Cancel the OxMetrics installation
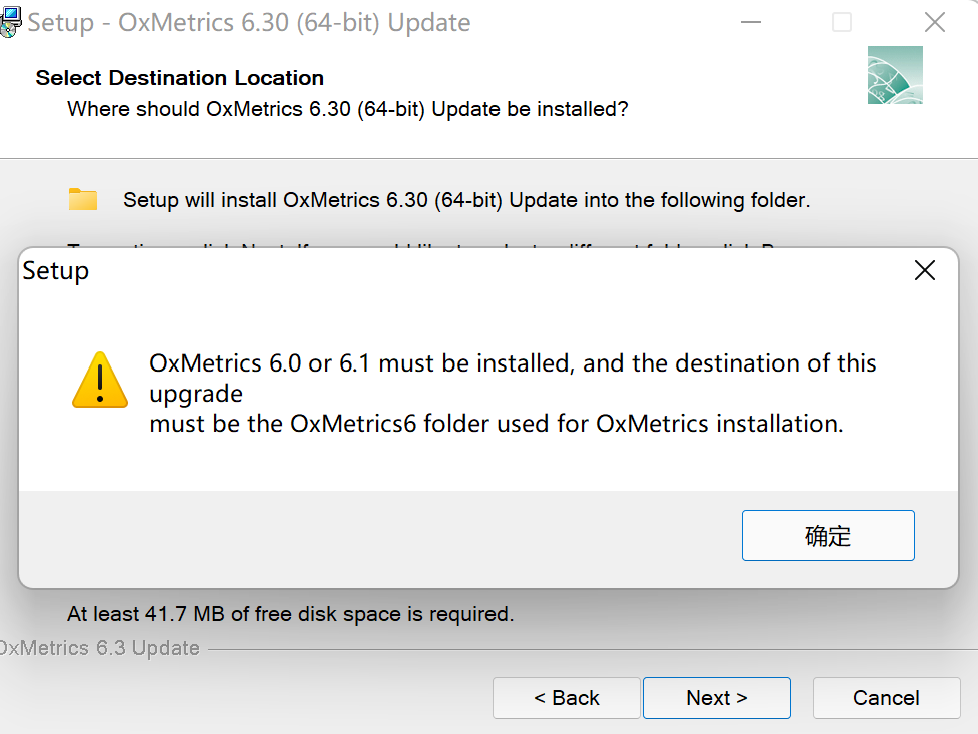978x734 pixels. pyautogui.click(x=886, y=698)
